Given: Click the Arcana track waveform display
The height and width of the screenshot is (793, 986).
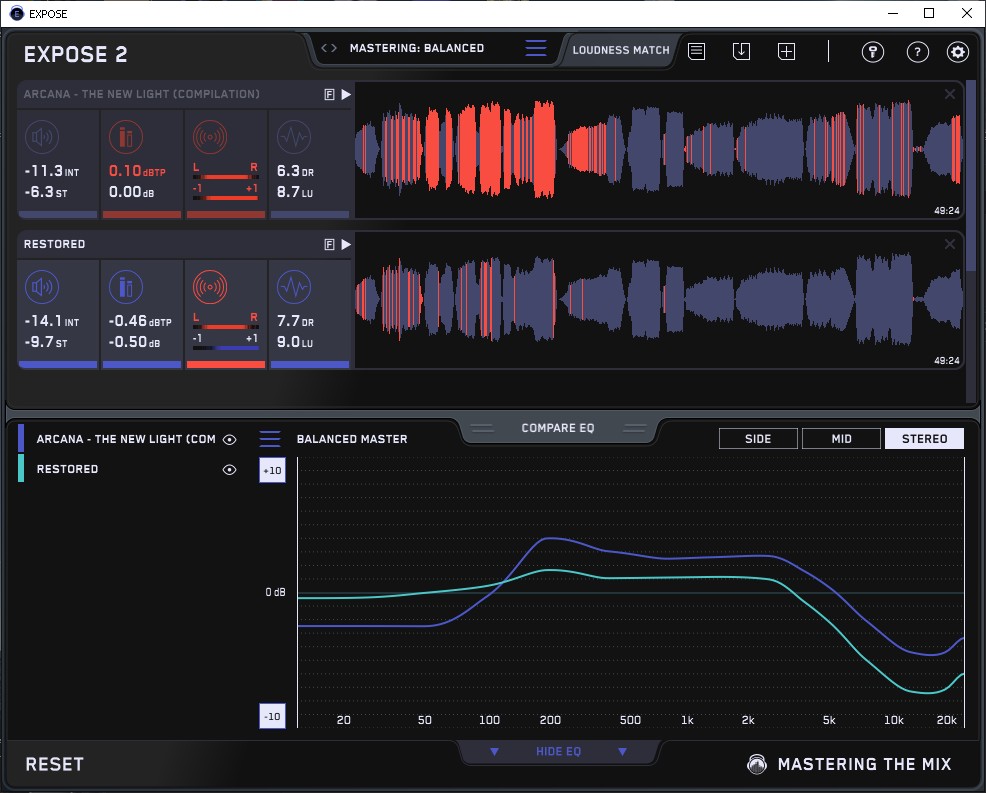Looking at the screenshot, I should (x=658, y=150).
